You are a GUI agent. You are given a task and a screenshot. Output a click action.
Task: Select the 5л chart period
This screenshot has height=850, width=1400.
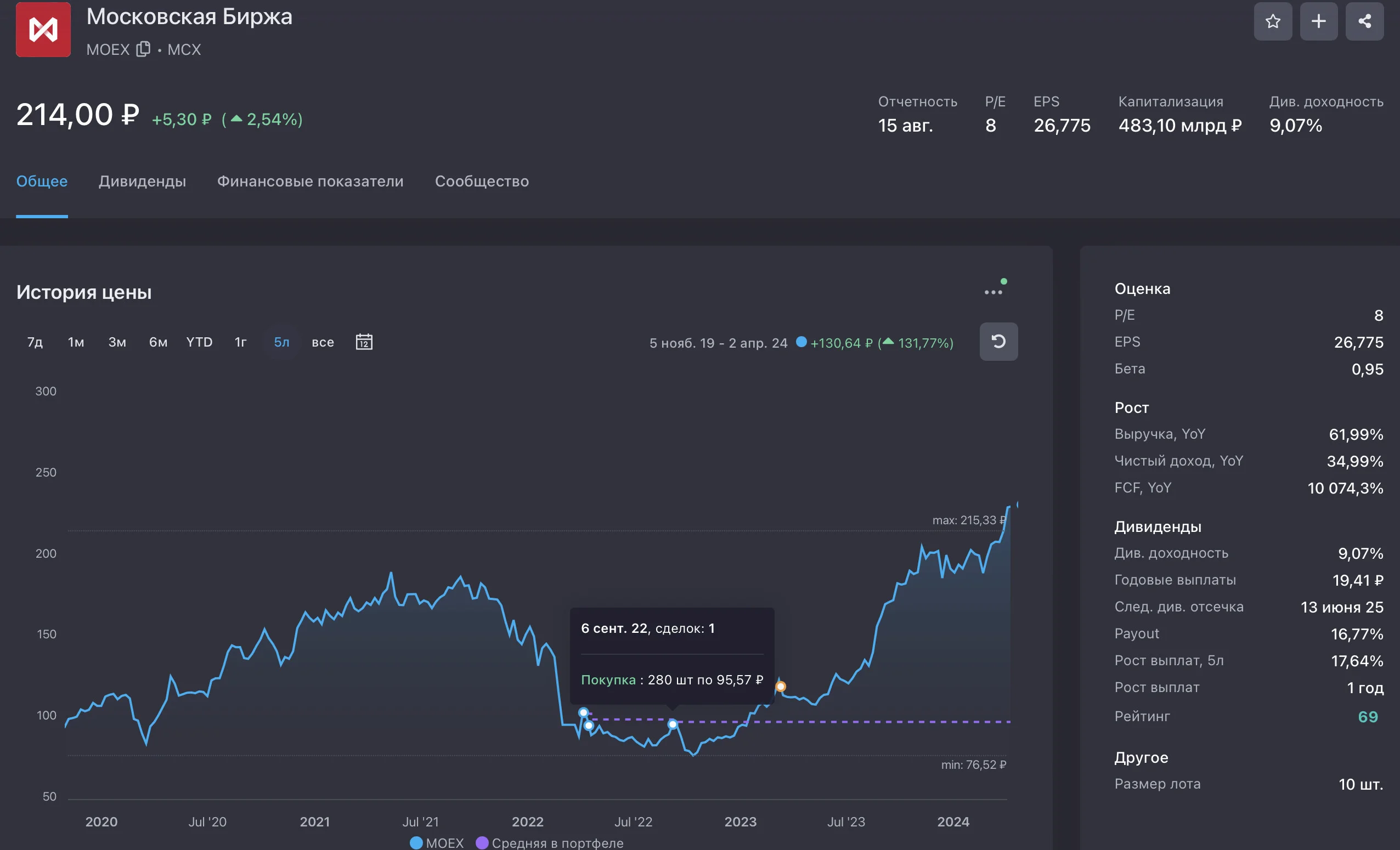[282, 342]
